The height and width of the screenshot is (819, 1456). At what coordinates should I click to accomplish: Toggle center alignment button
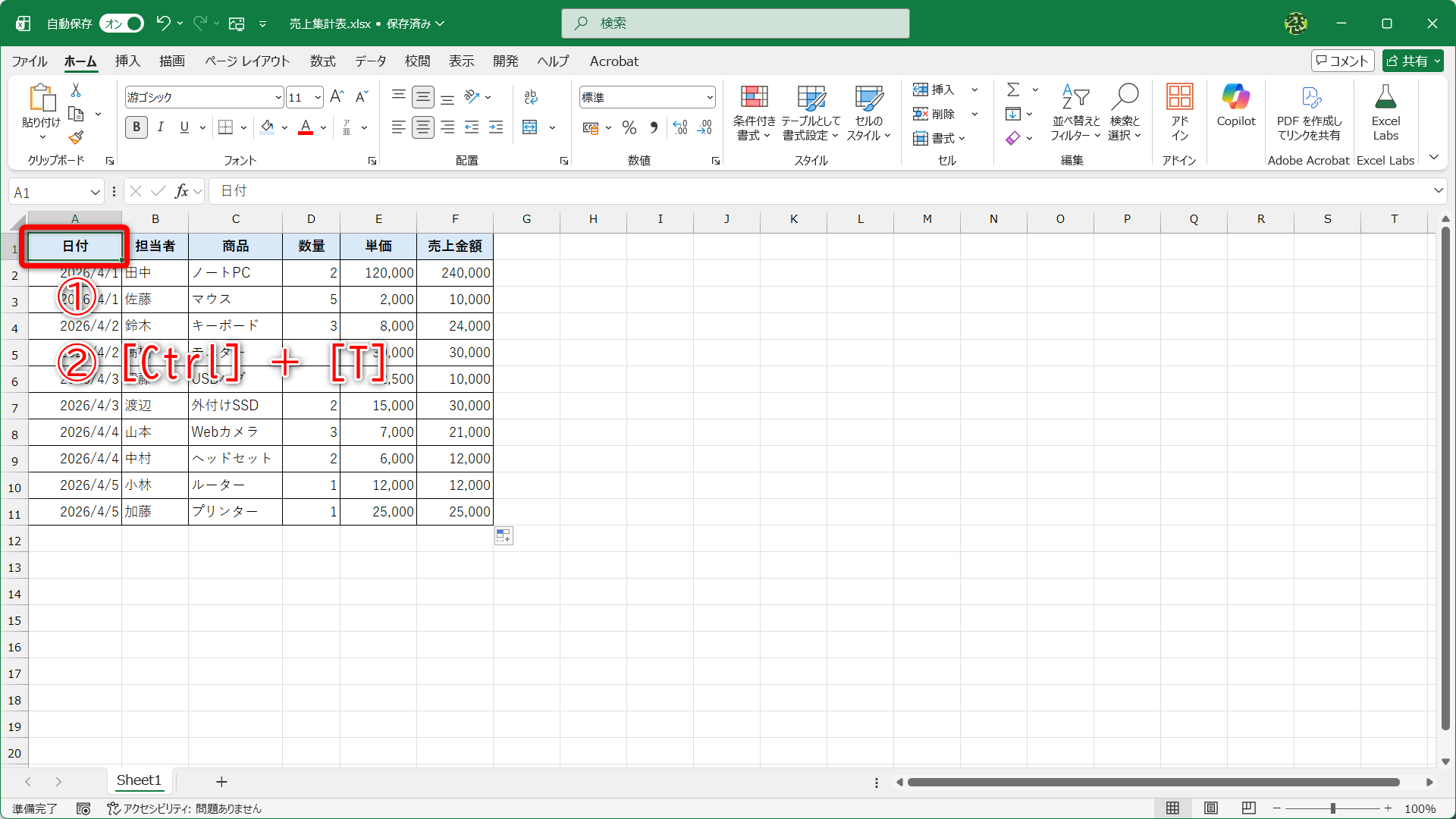click(423, 127)
